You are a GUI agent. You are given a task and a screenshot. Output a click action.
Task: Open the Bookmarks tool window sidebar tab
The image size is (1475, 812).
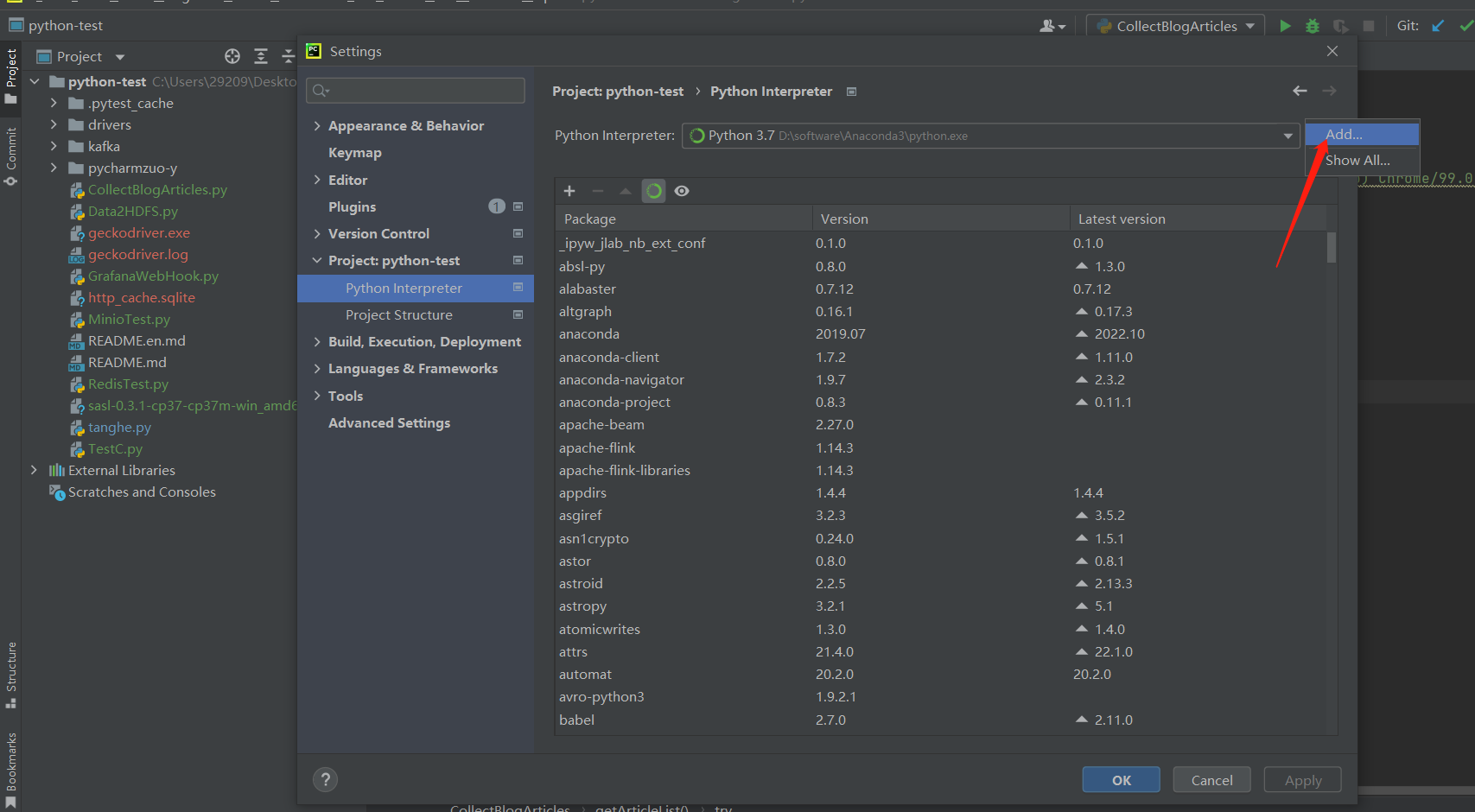point(11,770)
